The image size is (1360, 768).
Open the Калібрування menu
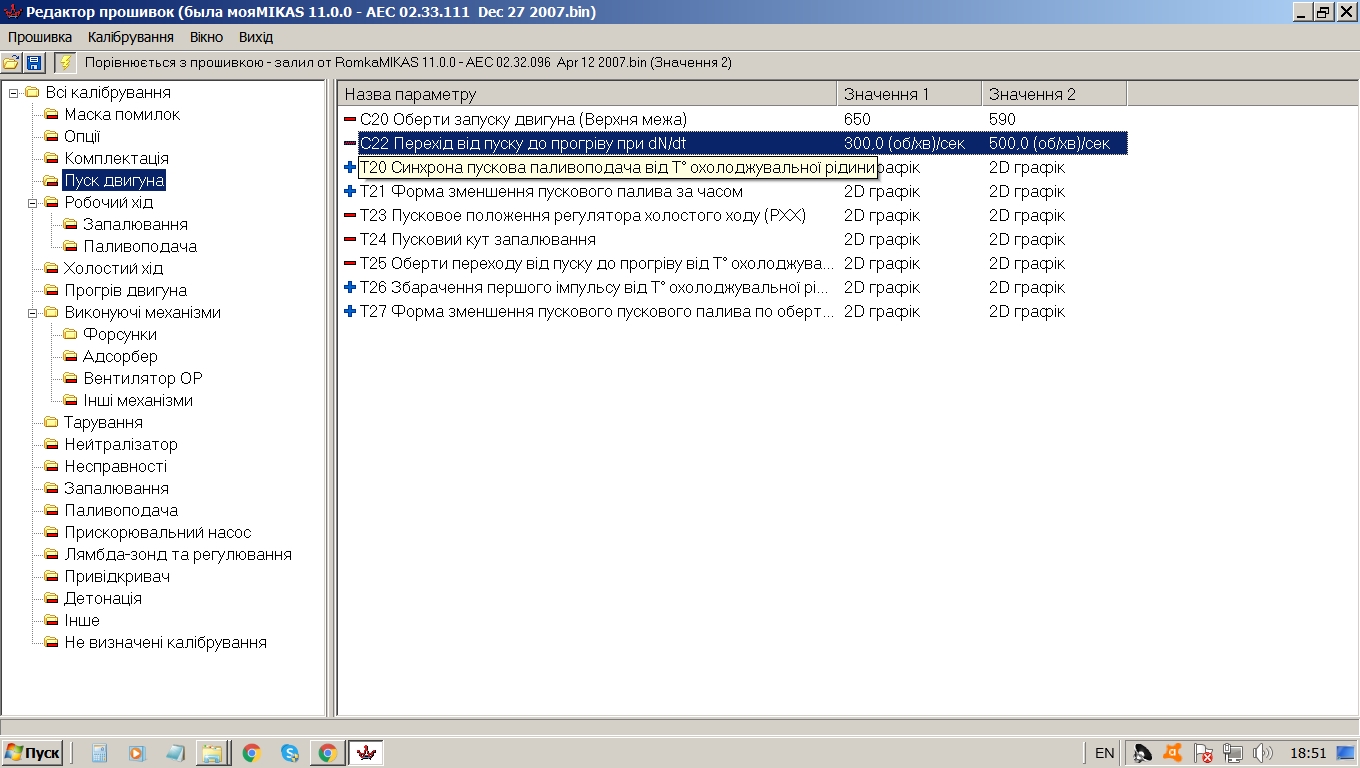[131, 37]
